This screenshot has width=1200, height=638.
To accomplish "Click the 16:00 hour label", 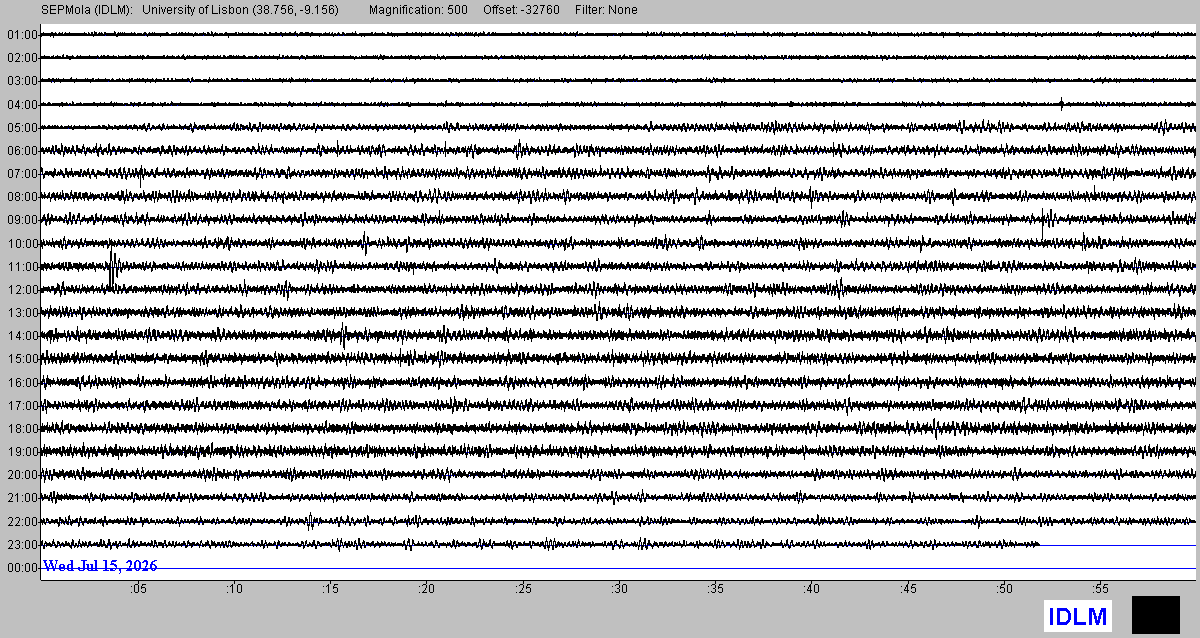I will [x=22, y=383].
